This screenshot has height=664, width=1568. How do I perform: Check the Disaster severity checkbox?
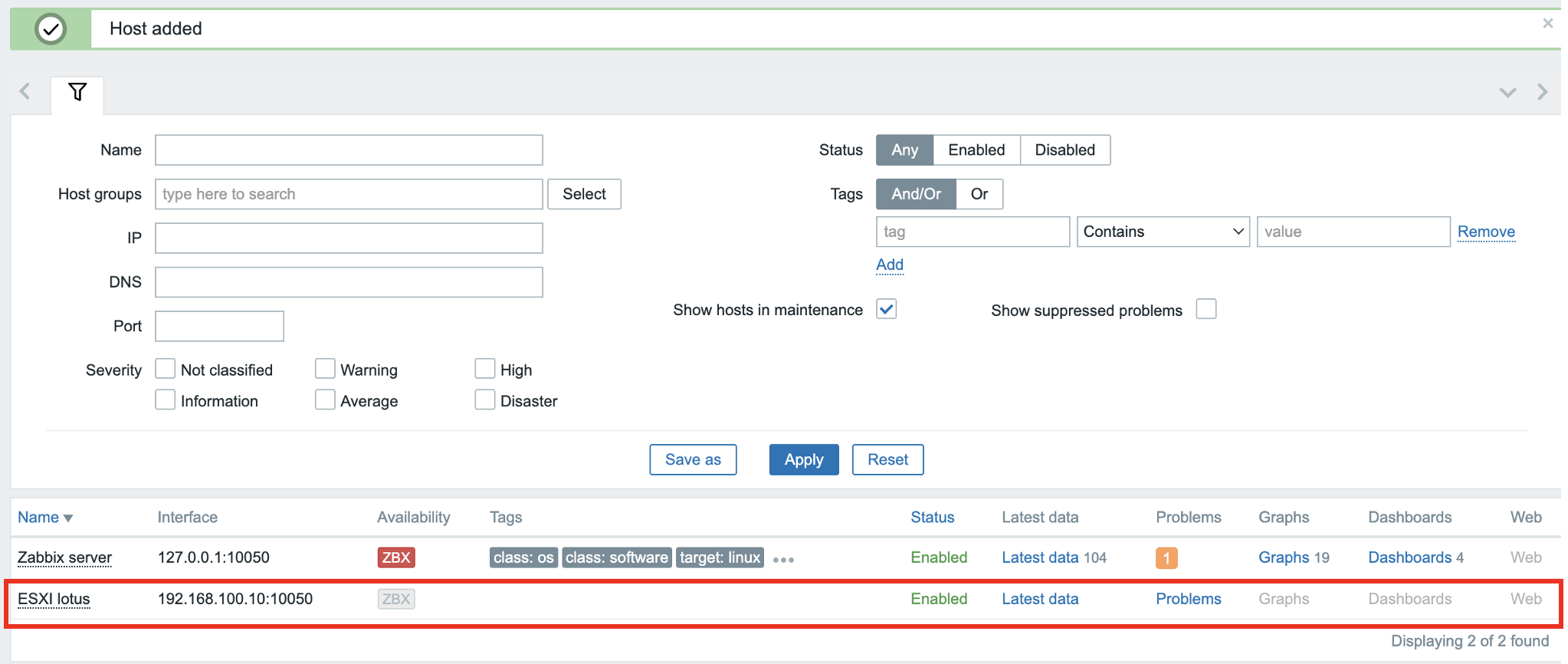[484, 400]
